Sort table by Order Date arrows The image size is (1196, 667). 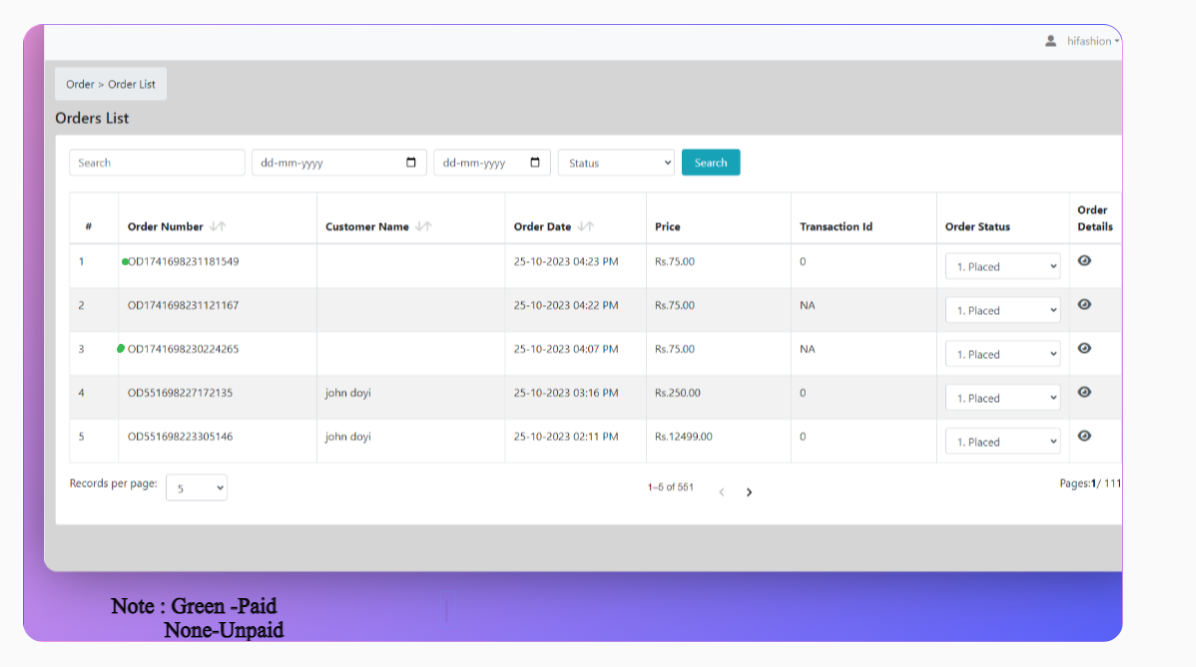[x=586, y=227]
